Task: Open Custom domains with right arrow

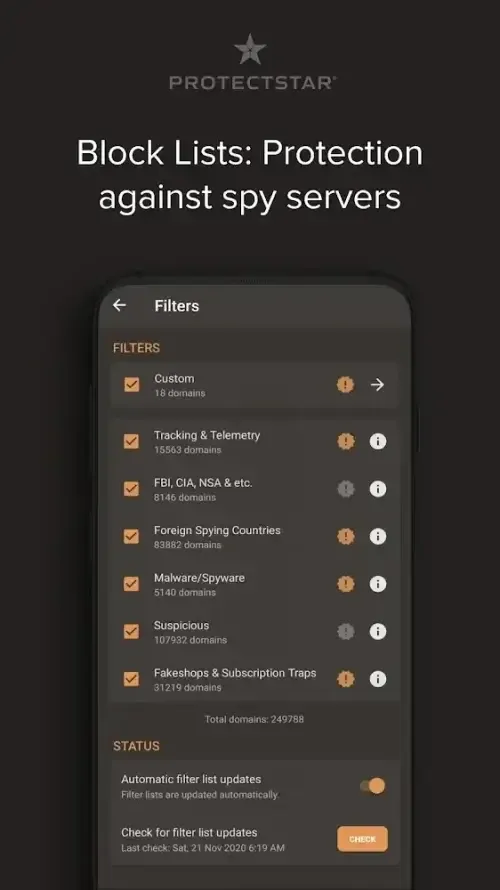Action: pyautogui.click(x=377, y=385)
